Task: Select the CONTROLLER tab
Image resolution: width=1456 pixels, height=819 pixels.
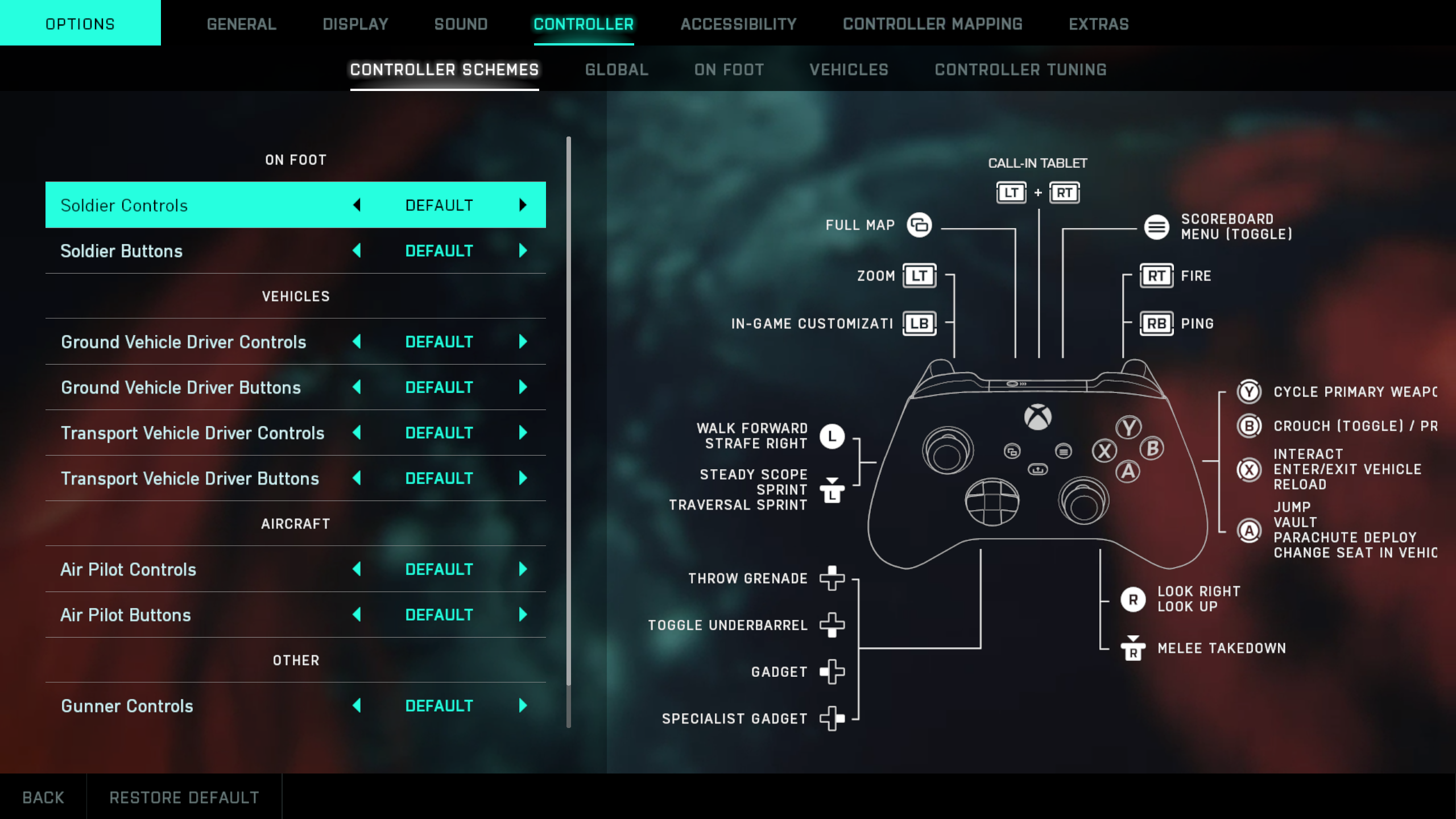Action: click(x=583, y=23)
